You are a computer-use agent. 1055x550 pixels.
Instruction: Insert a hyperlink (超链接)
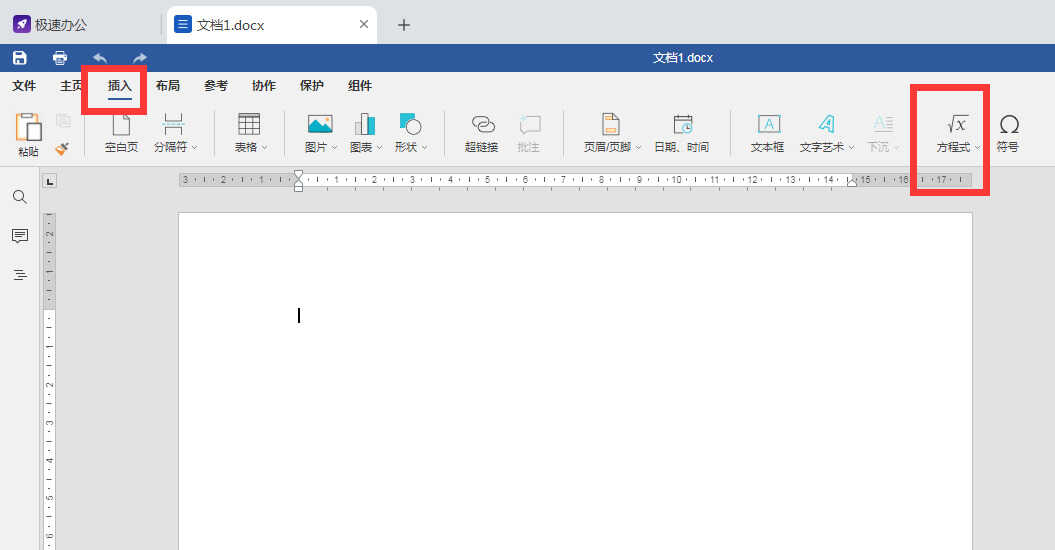pyautogui.click(x=482, y=133)
